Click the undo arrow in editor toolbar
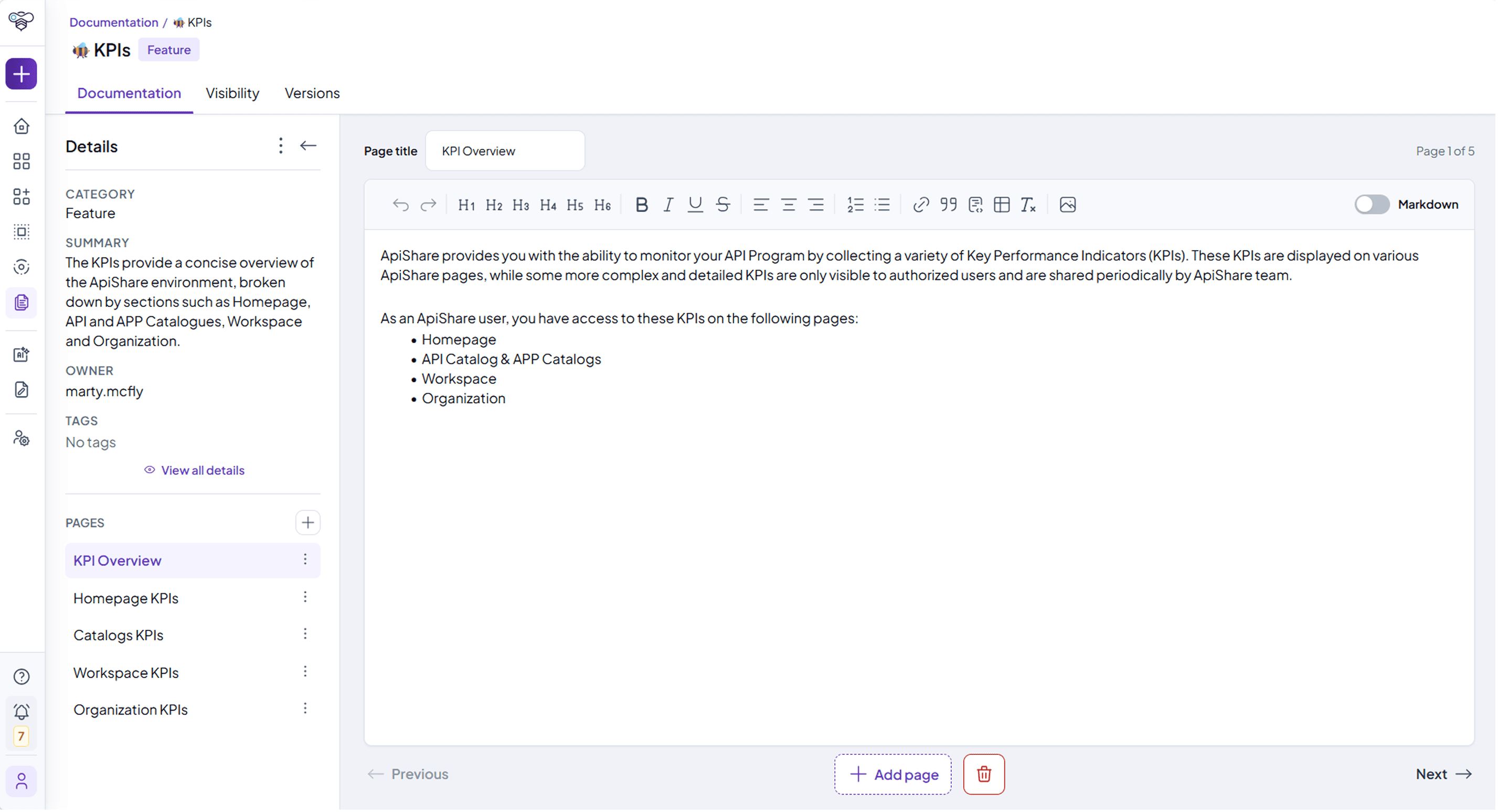Viewport: 1498px width, 812px height. coord(401,205)
